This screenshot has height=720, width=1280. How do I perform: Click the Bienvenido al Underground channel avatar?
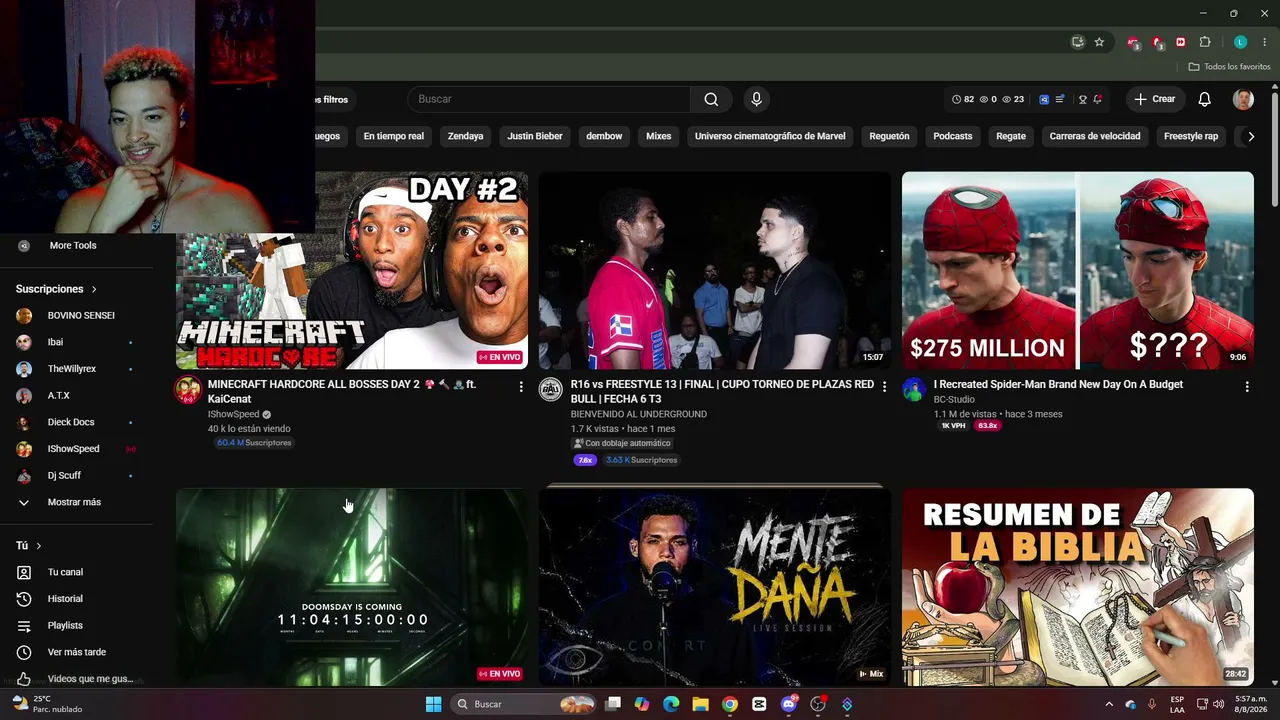pyautogui.click(x=551, y=390)
